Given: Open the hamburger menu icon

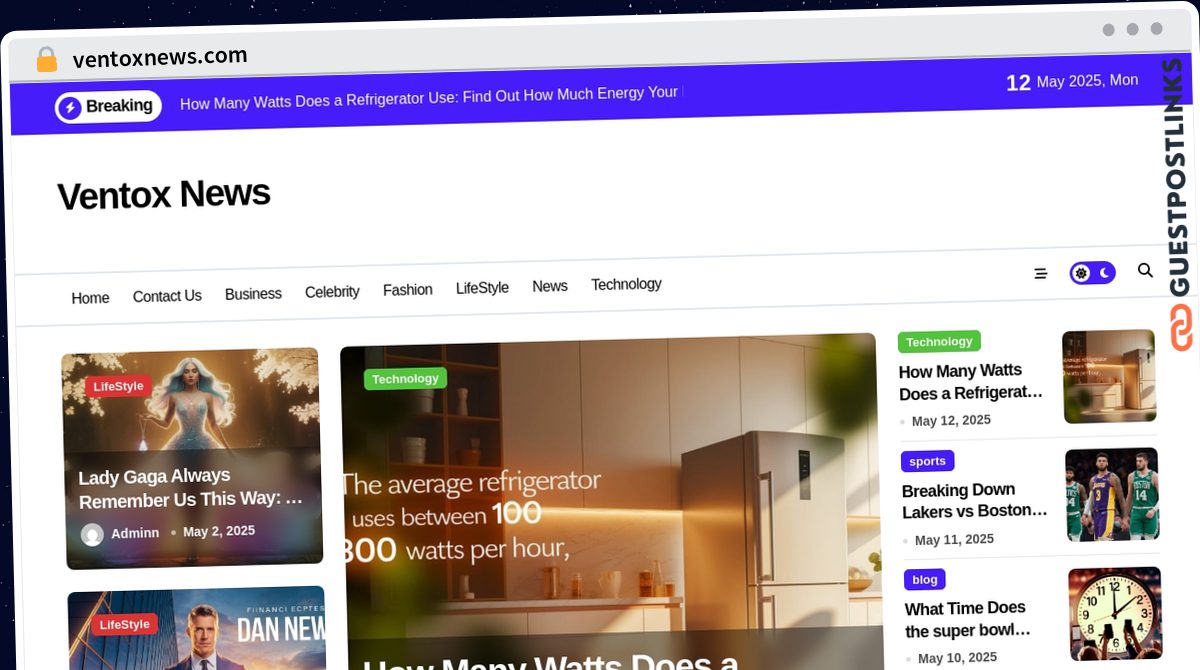Looking at the screenshot, I should 1040,273.
